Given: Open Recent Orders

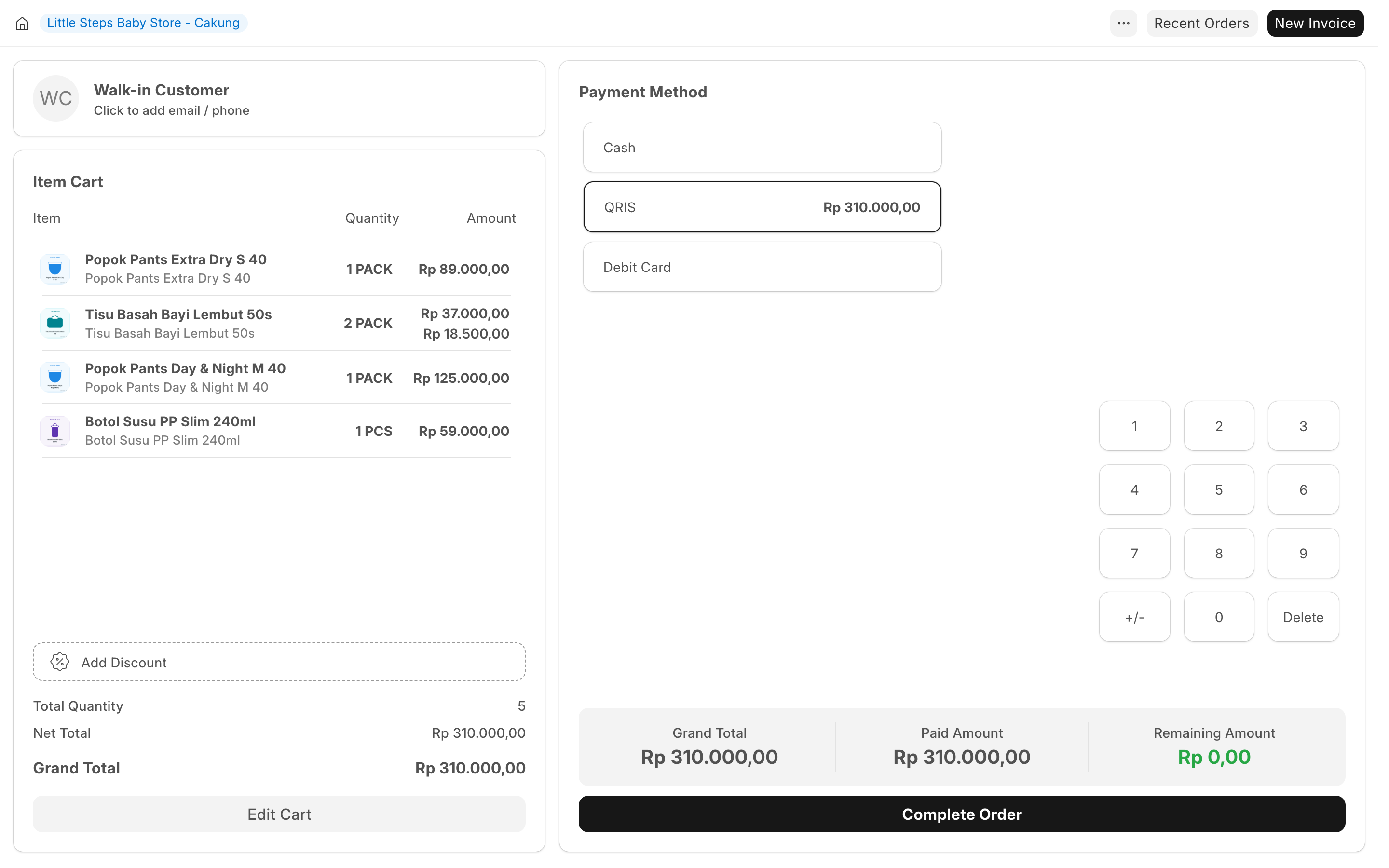Looking at the screenshot, I should (x=1201, y=24).
